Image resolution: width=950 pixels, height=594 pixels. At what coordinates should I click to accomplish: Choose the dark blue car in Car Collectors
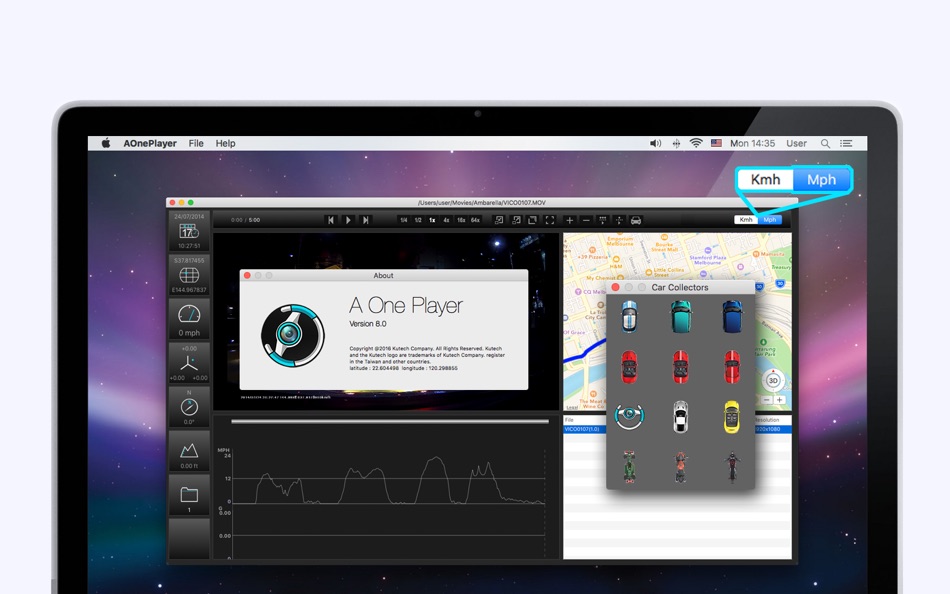[x=732, y=316]
